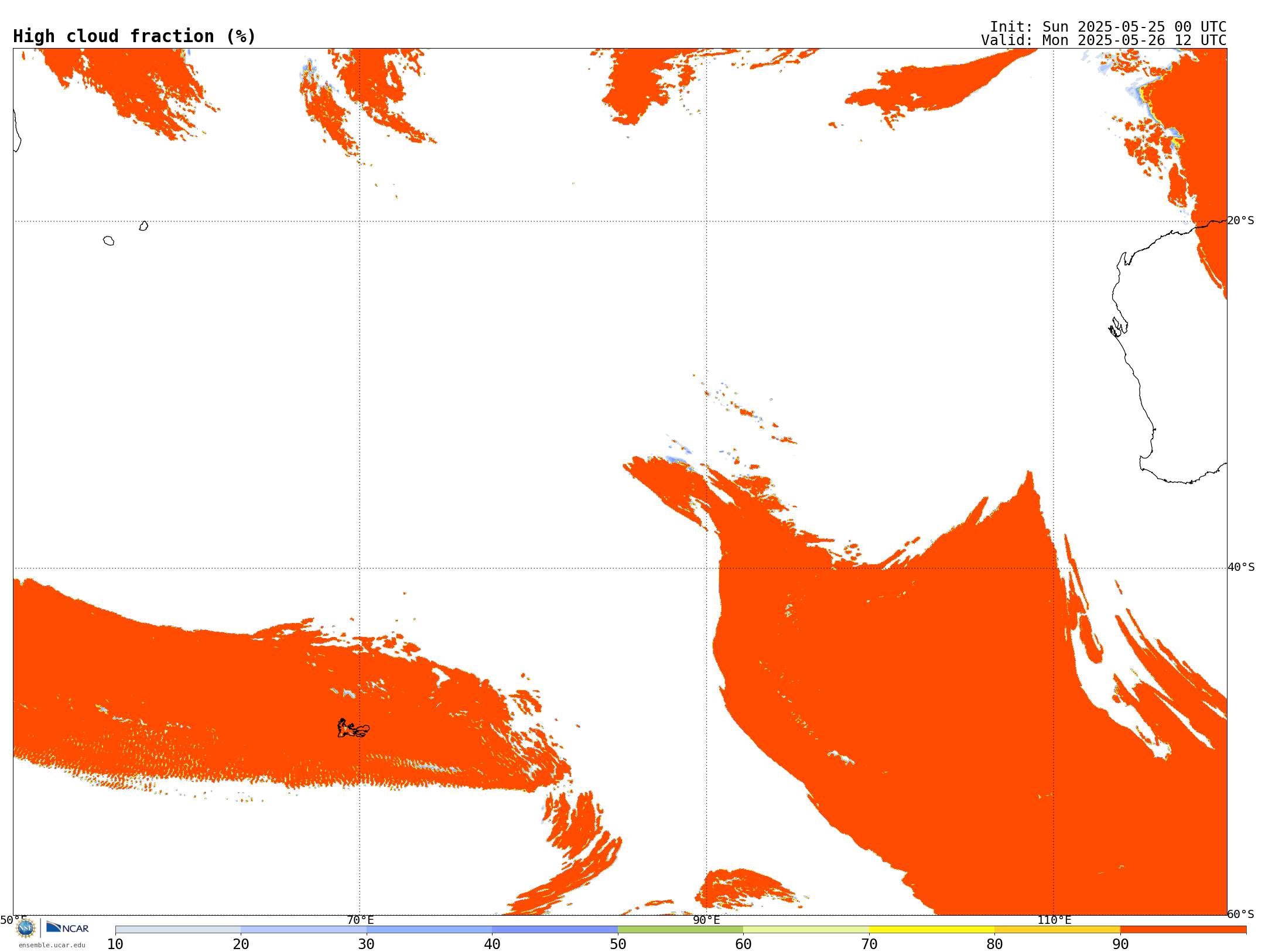Click the Réunion island outline
1265x952 pixels.
coord(109,241)
